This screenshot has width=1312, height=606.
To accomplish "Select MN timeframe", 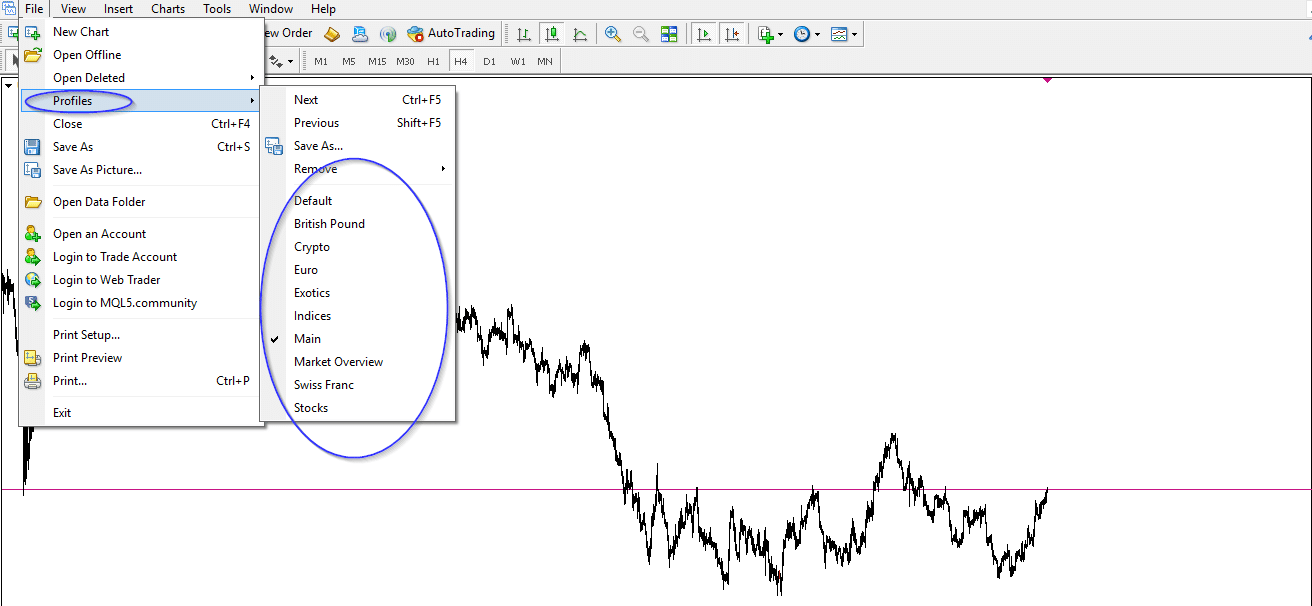I will pyautogui.click(x=545, y=62).
